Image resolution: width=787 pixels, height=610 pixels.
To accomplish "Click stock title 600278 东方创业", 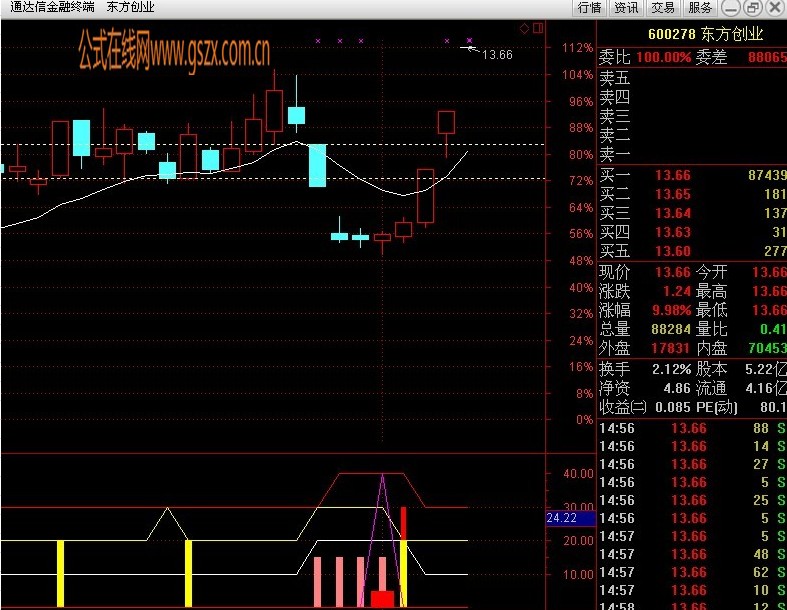I will pyautogui.click(x=705, y=34).
